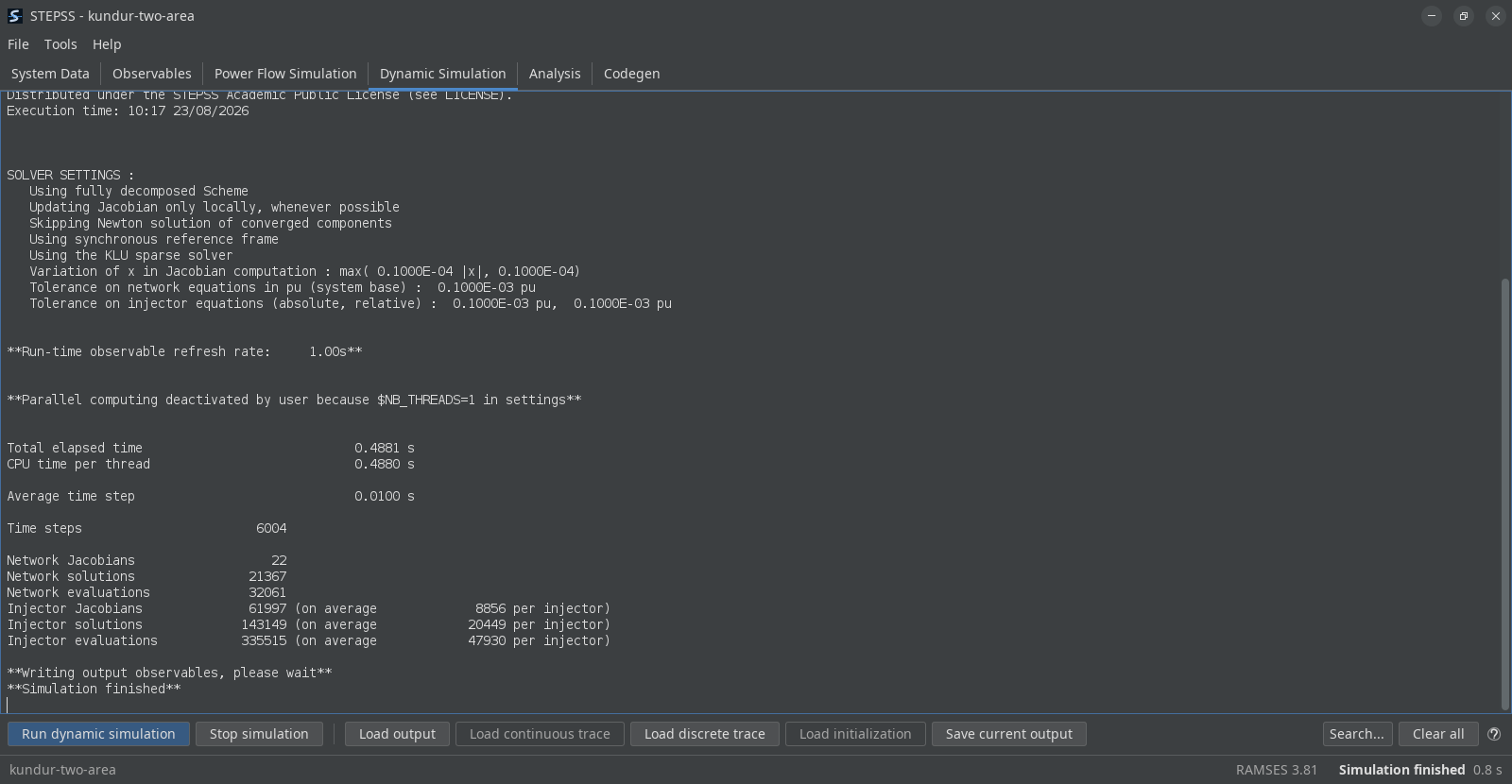Click Run dynamic simulation button
The width and height of the screenshot is (1512, 784).
click(x=98, y=734)
